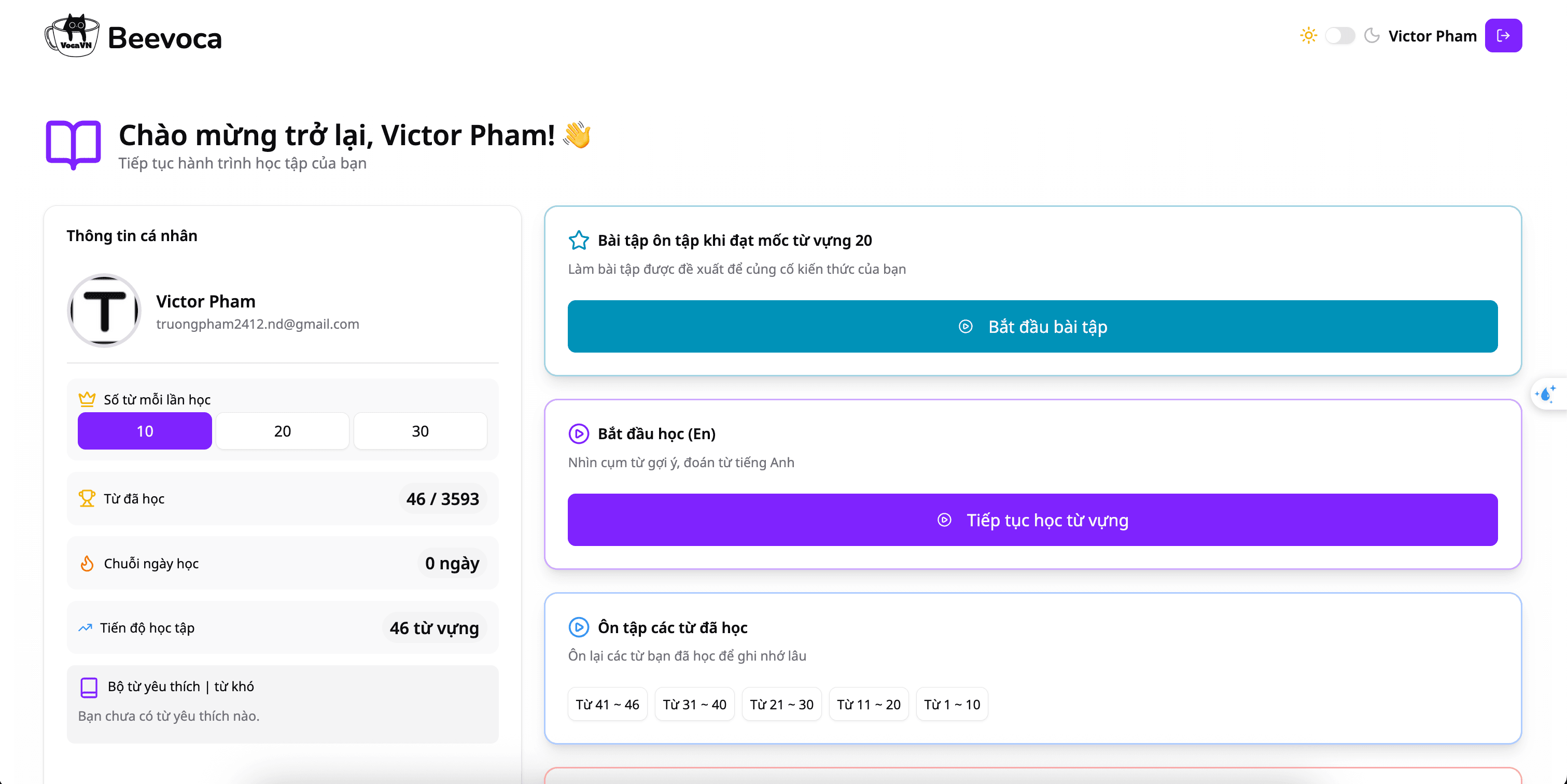Click the purple logout icon button
Viewport: 1567px width, 784px height.
(x=1503, y=36)
